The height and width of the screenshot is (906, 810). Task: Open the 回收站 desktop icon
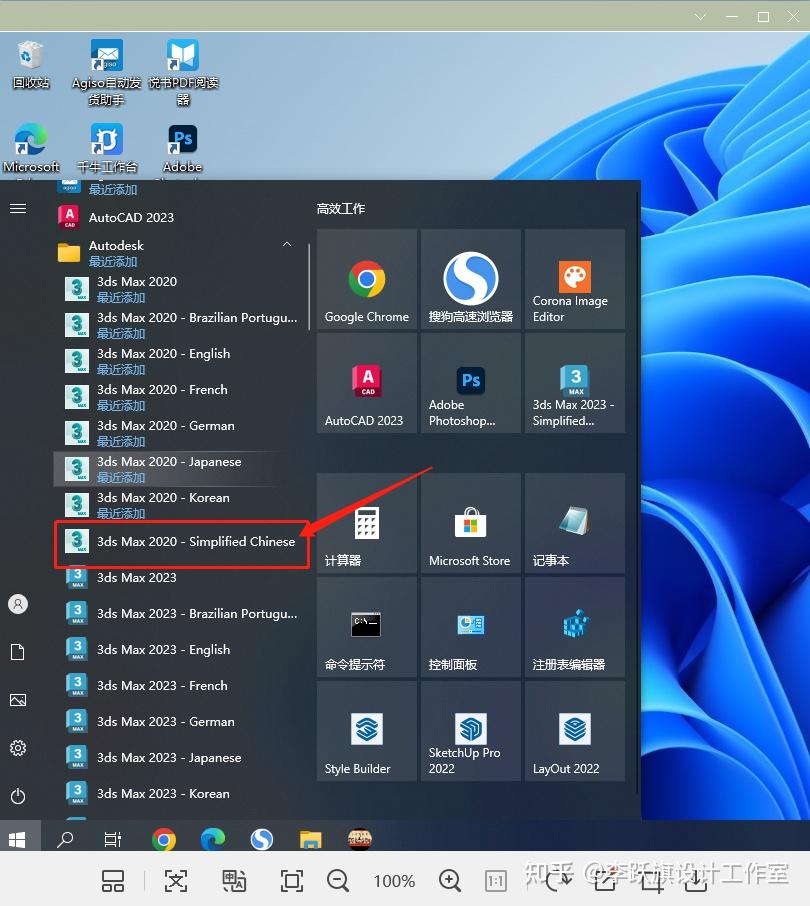tap(30, 65)
